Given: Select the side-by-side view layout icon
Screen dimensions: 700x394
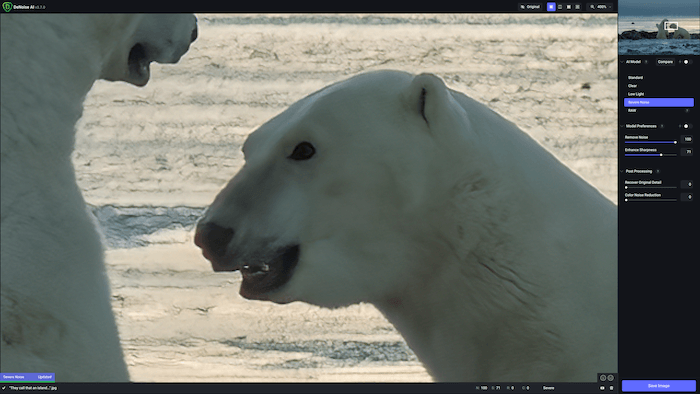Looking at the screenshot, I should (569, 7).
